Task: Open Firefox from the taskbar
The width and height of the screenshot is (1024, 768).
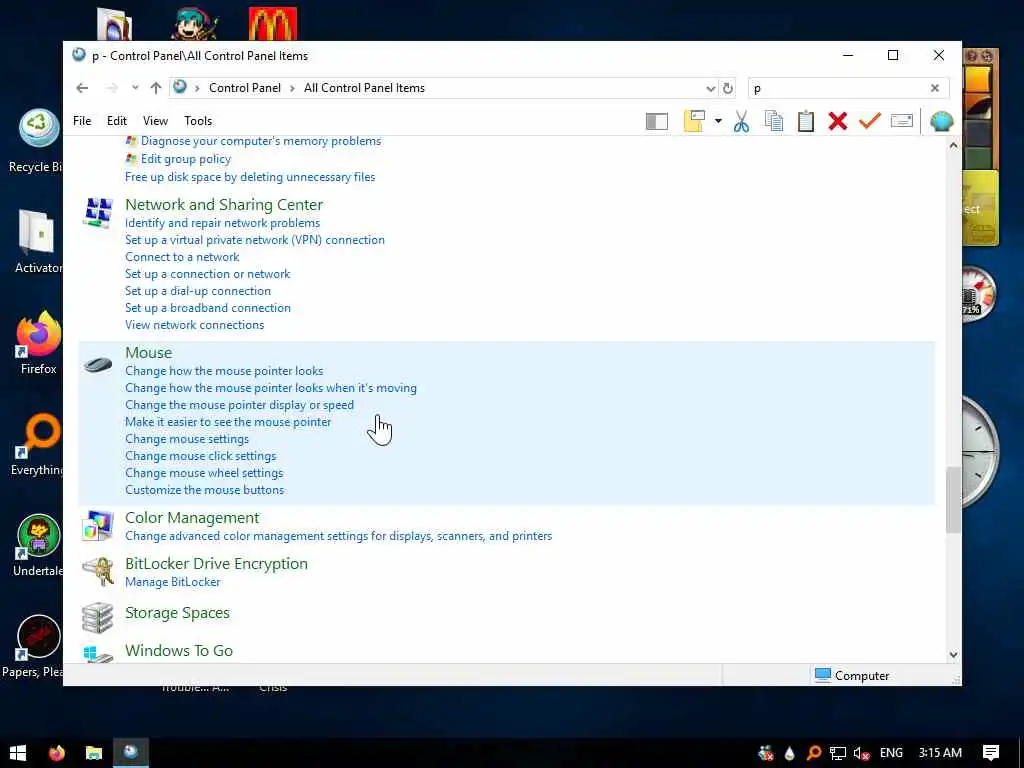Action: pyautogui.click(x=57, y=753)
